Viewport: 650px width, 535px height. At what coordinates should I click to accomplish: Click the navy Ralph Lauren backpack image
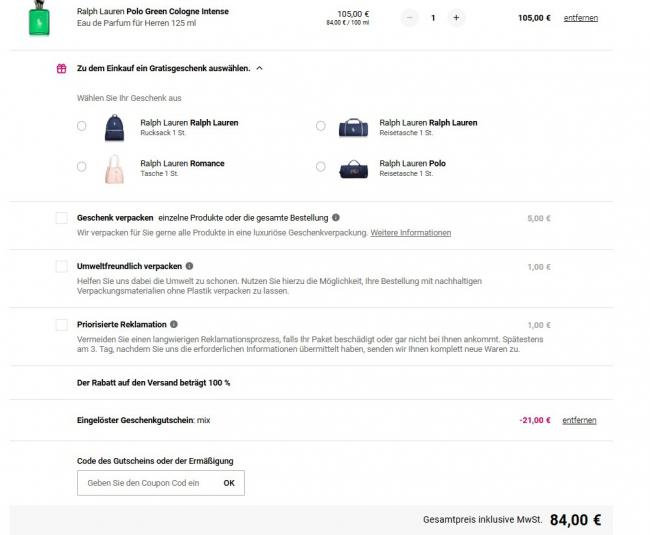(x=115, y=127)
